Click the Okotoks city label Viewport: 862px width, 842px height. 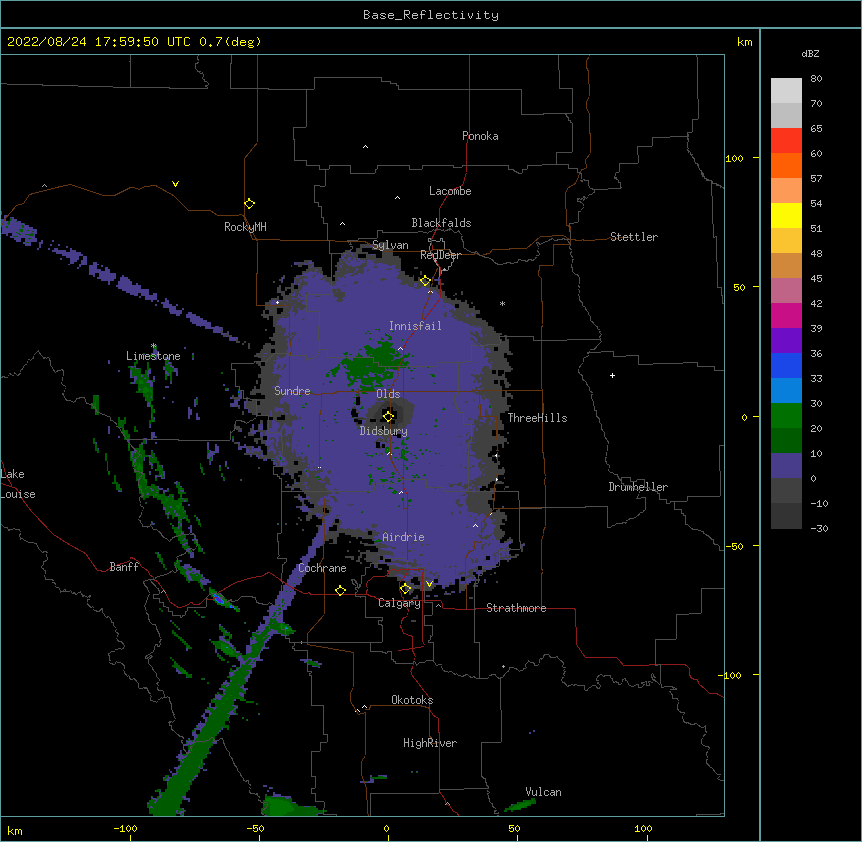[412, 700]
